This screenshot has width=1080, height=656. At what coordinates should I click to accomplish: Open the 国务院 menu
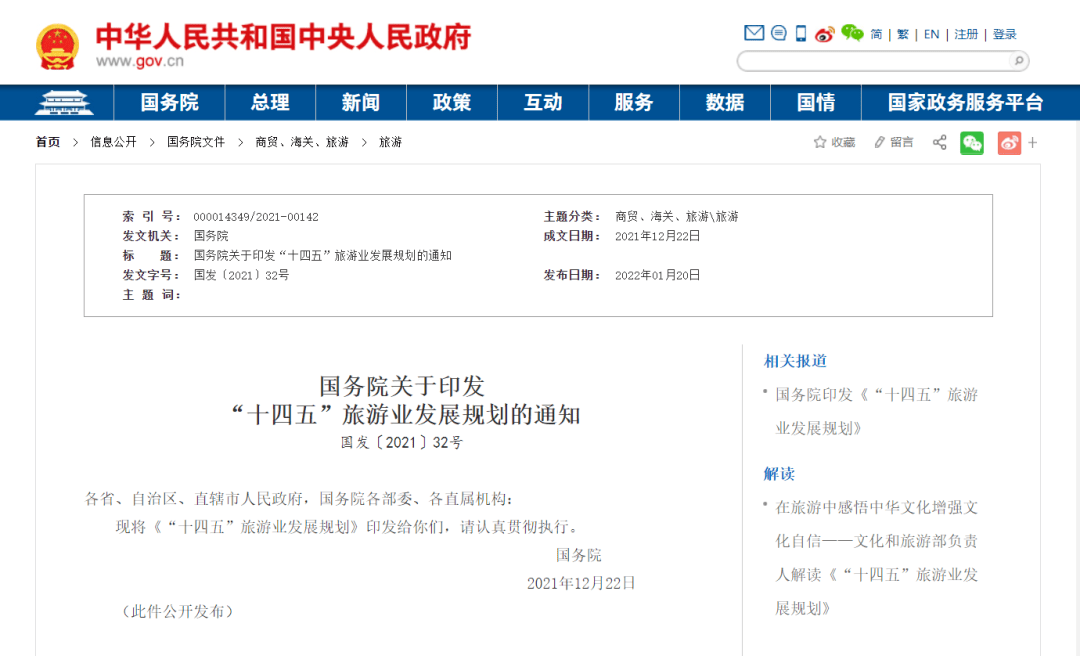pyautogui.click(x=169, y=103)
